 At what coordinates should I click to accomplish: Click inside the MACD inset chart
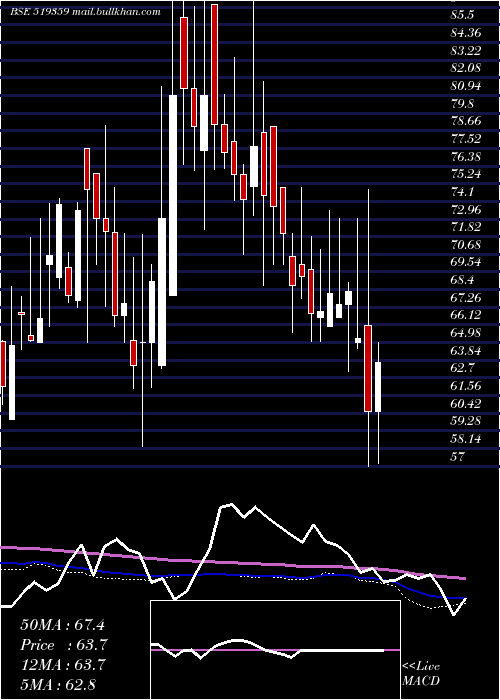275,650
